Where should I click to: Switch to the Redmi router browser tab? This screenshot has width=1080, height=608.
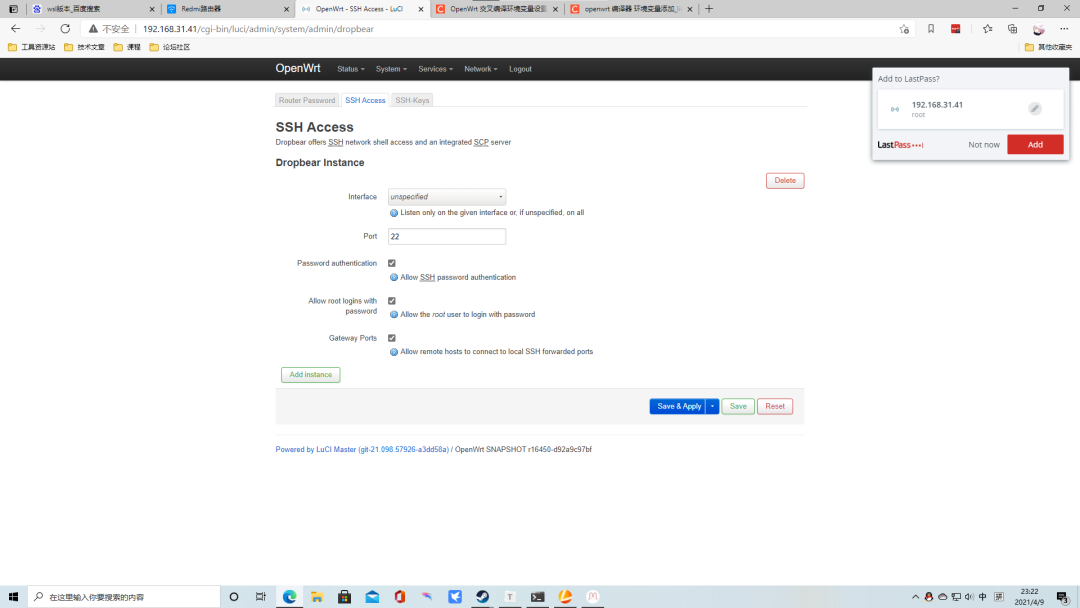[x=228, y=9]
